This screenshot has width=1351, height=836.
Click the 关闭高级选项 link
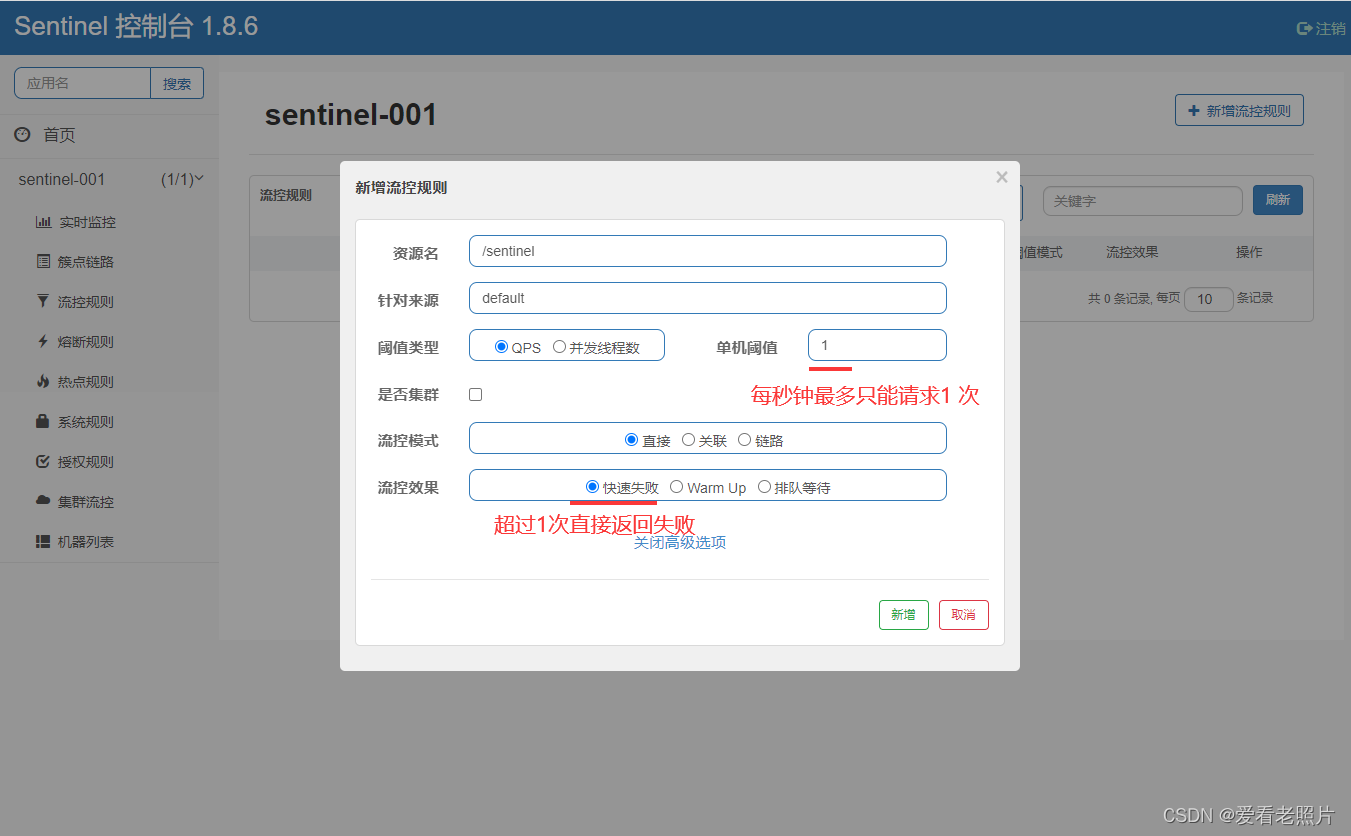tap(680, 542)
